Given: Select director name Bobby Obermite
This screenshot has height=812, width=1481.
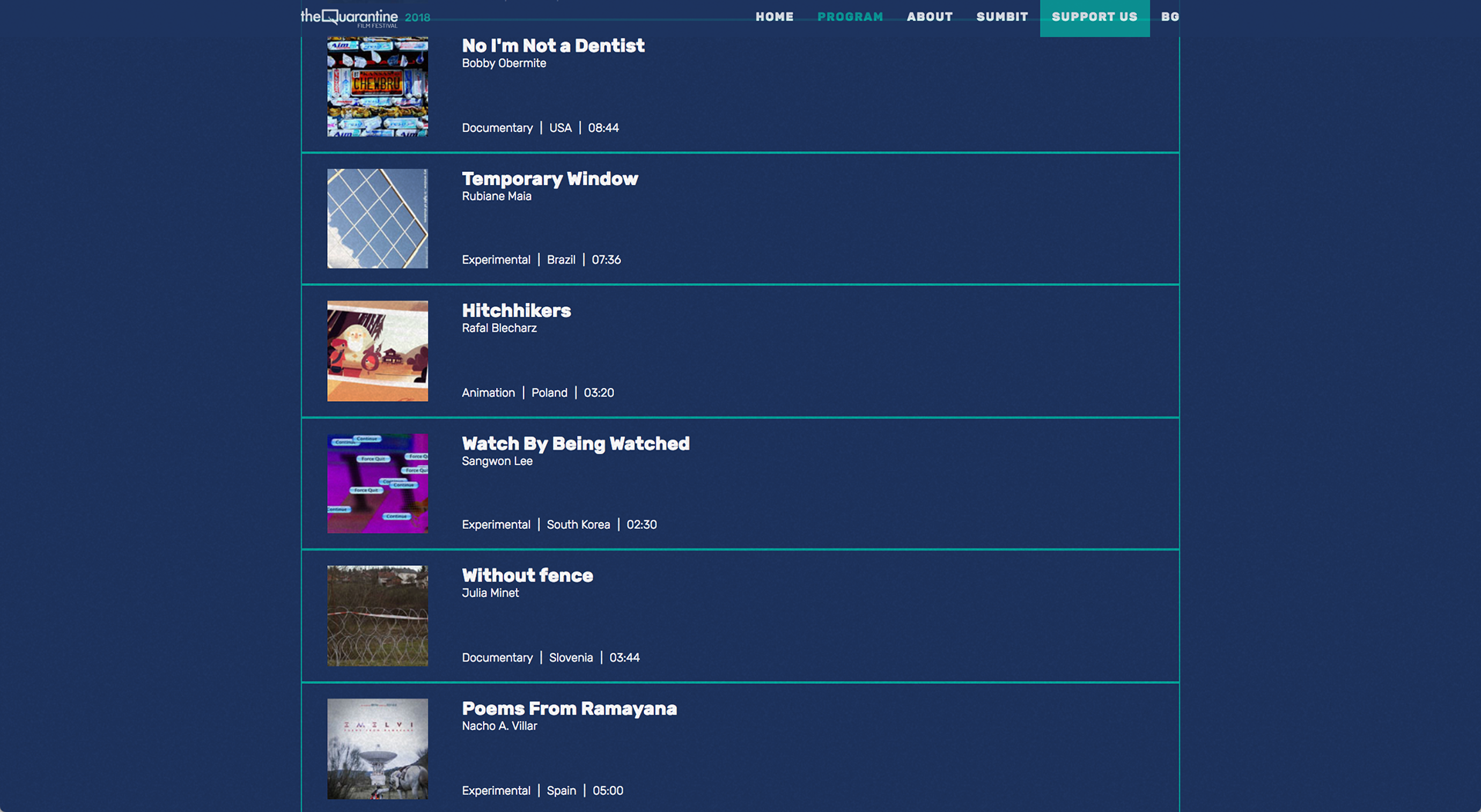Looking at the screenshot, I should (504, 63).
